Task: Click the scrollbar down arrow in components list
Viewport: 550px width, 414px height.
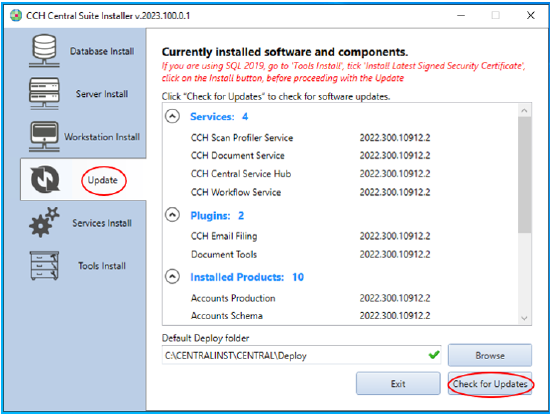Action: (x=524, y=318)
